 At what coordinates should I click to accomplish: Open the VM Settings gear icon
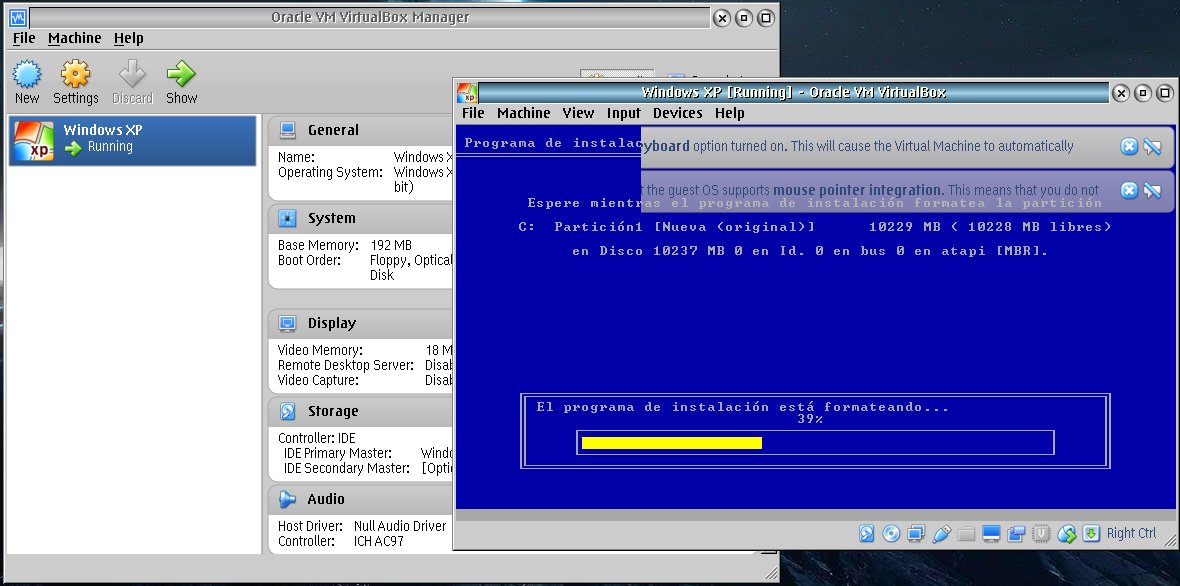75,74
